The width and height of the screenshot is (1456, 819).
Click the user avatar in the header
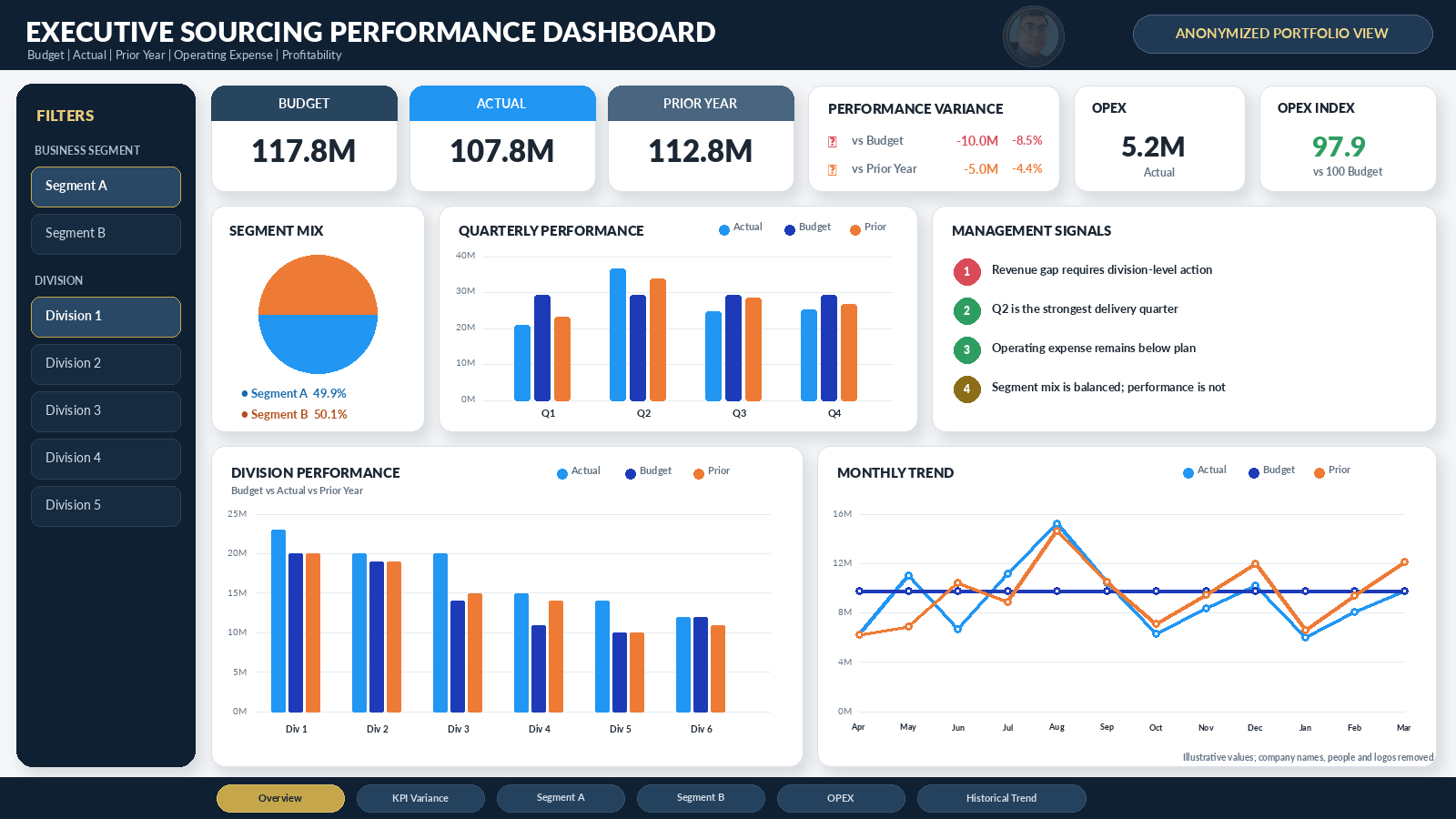[1033, 35]
